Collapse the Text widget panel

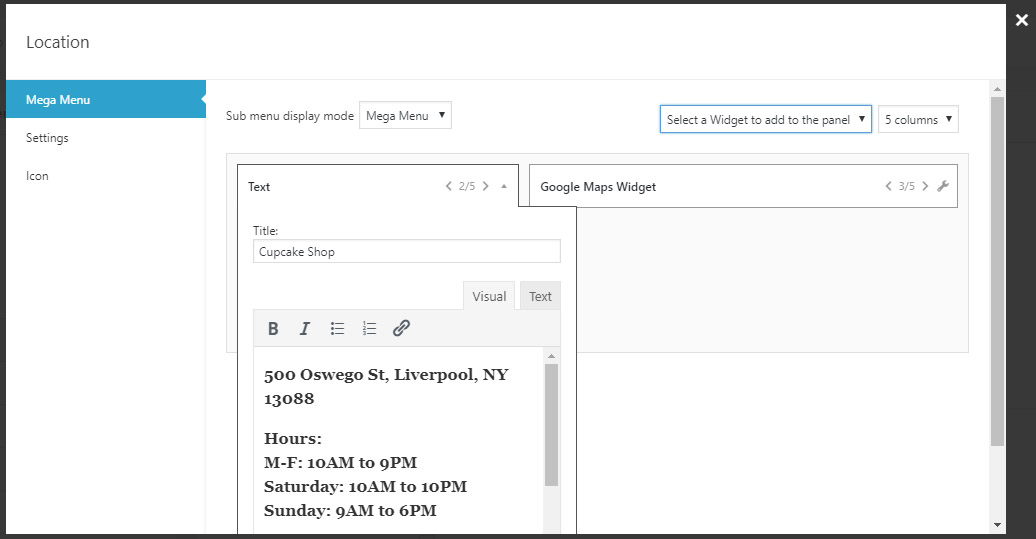(x=504, y=186)
